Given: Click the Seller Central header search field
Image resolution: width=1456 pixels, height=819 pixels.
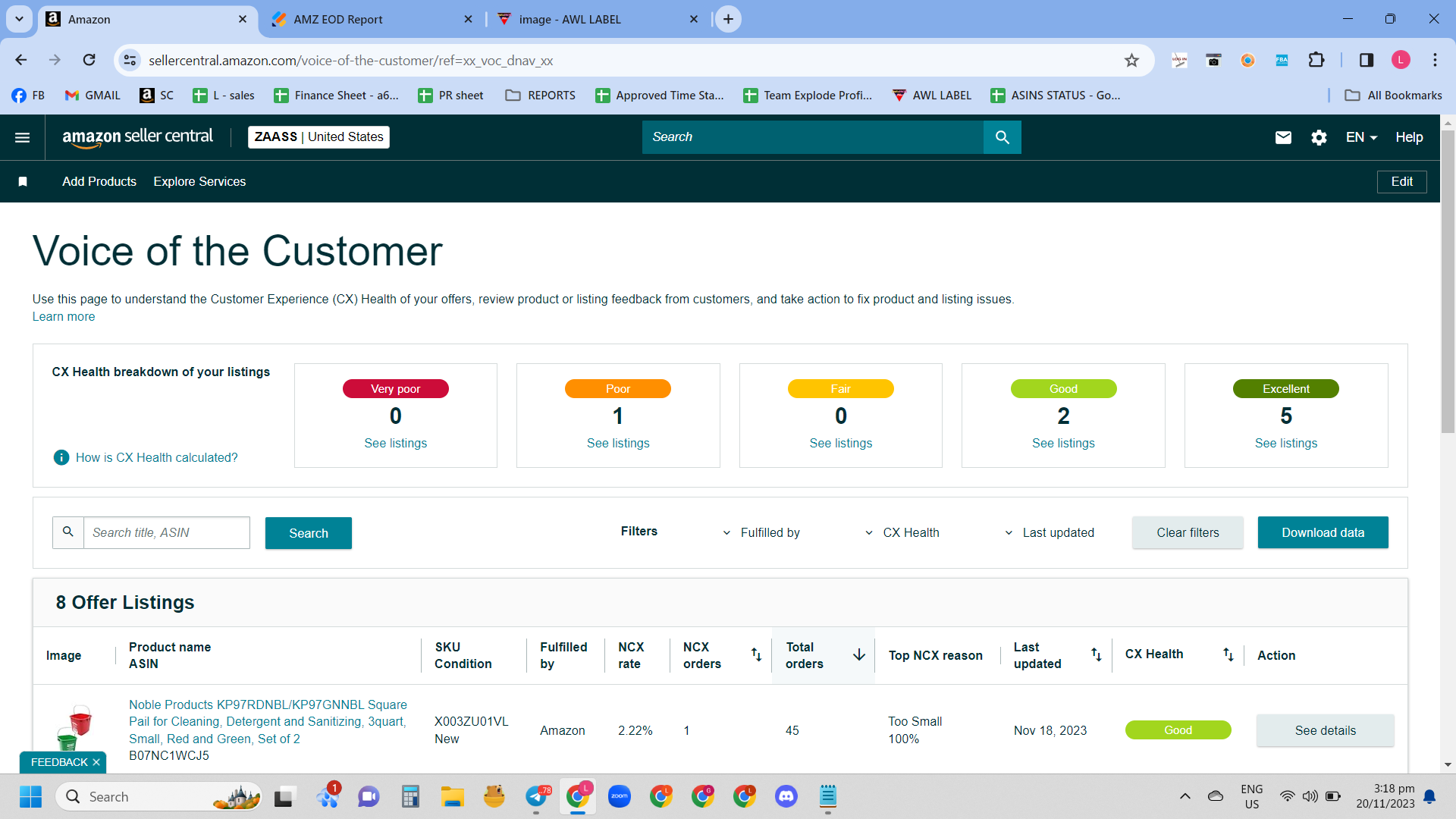Looking at the screenshot, I should tap(813, 137).
